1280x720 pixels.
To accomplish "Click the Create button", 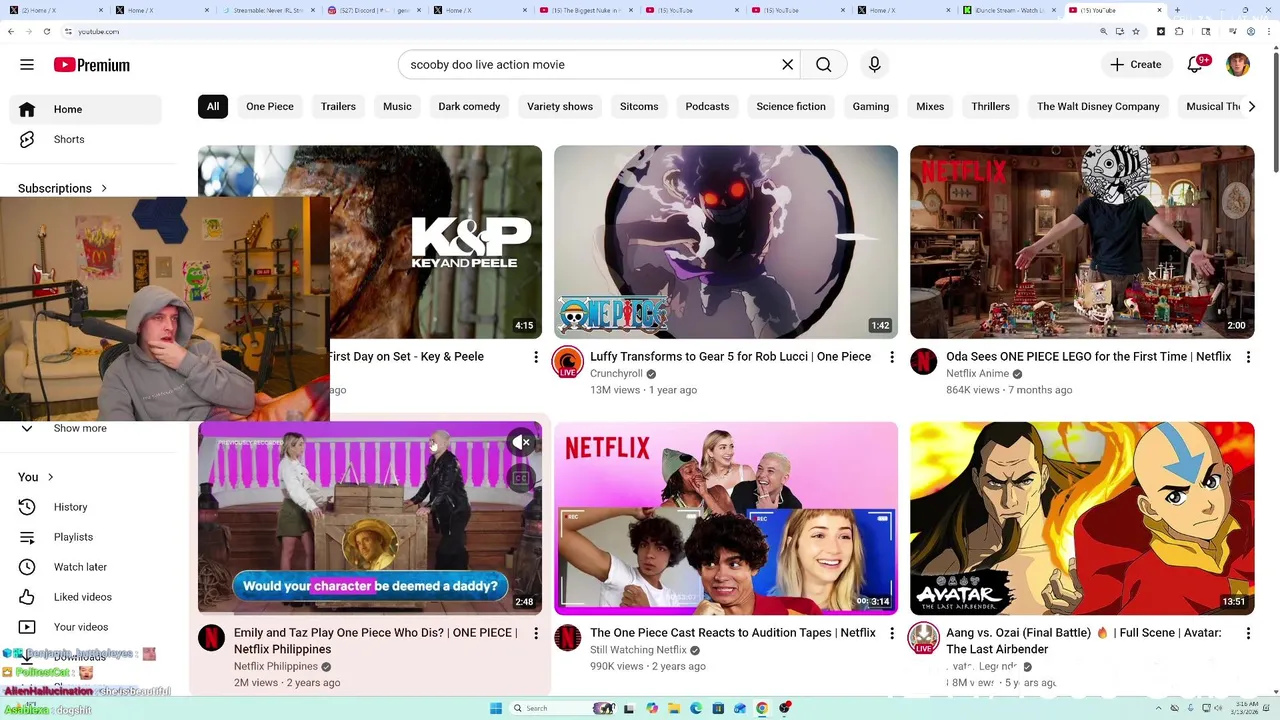I will pos(1136,65).
